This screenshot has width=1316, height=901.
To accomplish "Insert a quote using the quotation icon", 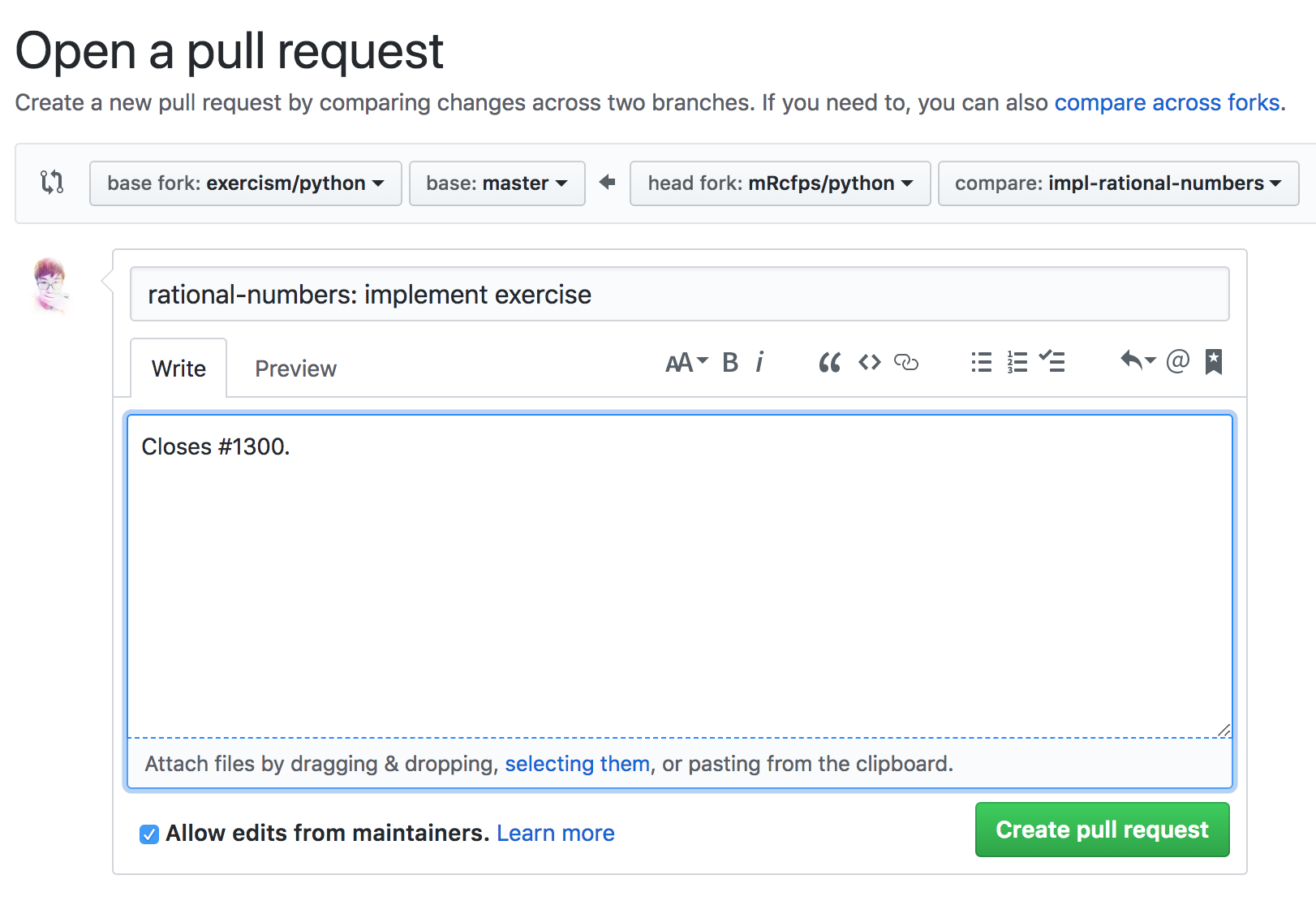I will (829, 362).
